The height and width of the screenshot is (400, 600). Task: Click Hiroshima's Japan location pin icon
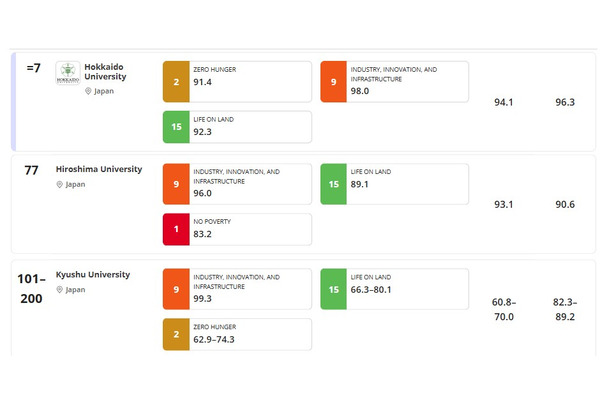[59, 184]
